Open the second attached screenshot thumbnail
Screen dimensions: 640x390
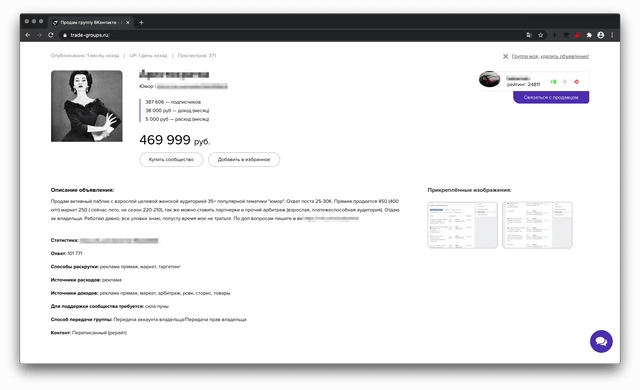pos(537,225)
